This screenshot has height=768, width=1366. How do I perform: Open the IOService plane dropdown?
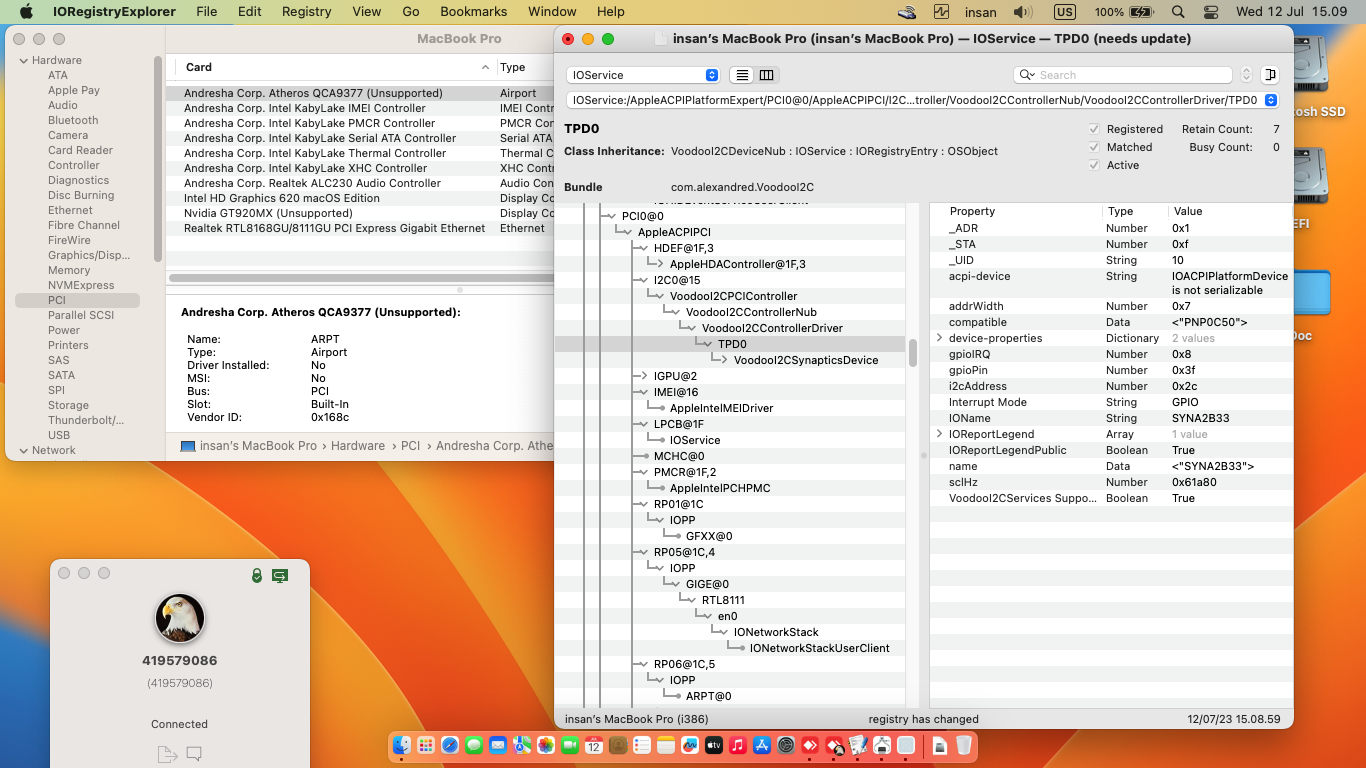pyautogui.click(x=643, y=75)
